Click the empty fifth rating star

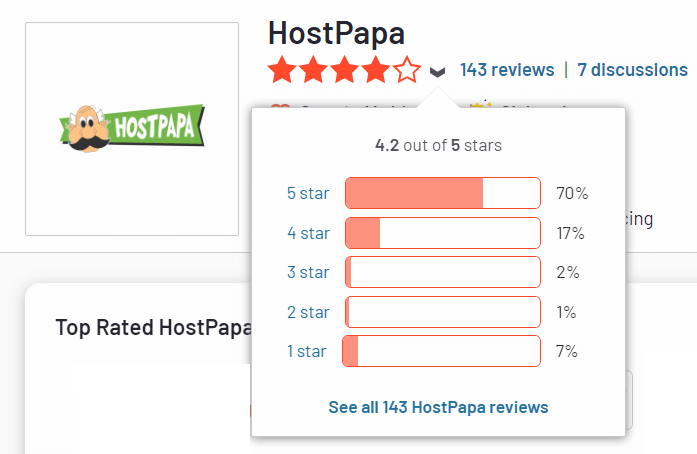(x=407, y=70)
